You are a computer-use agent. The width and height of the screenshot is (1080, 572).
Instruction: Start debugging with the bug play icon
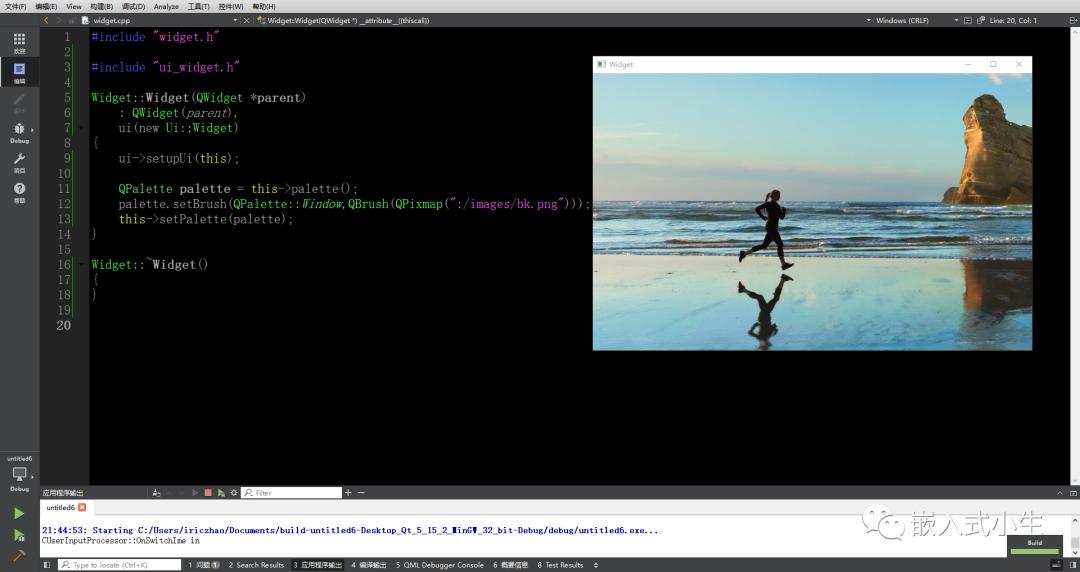point(19,535)
